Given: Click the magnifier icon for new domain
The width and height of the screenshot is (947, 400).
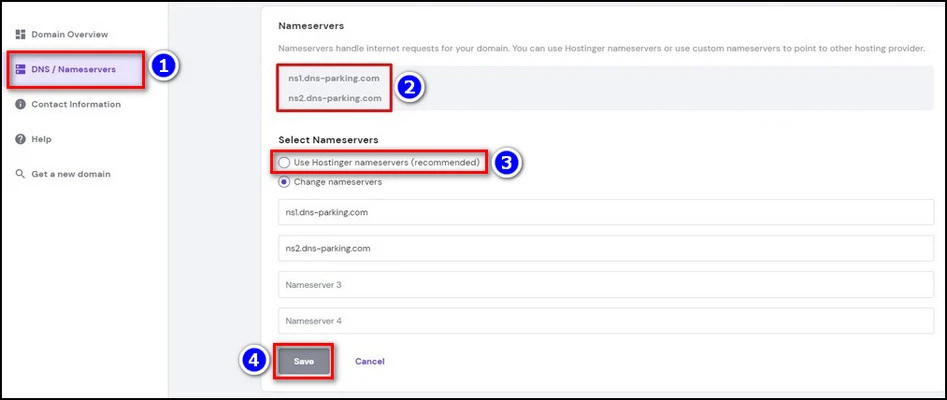Looking at the screenshot, I should pos(20,174).
